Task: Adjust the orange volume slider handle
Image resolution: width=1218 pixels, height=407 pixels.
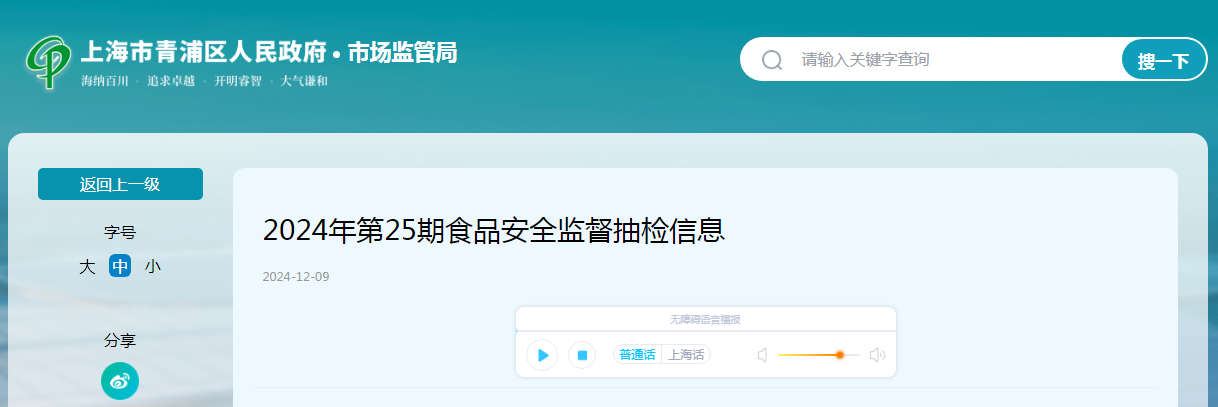Action: click(x=840, y=355)
